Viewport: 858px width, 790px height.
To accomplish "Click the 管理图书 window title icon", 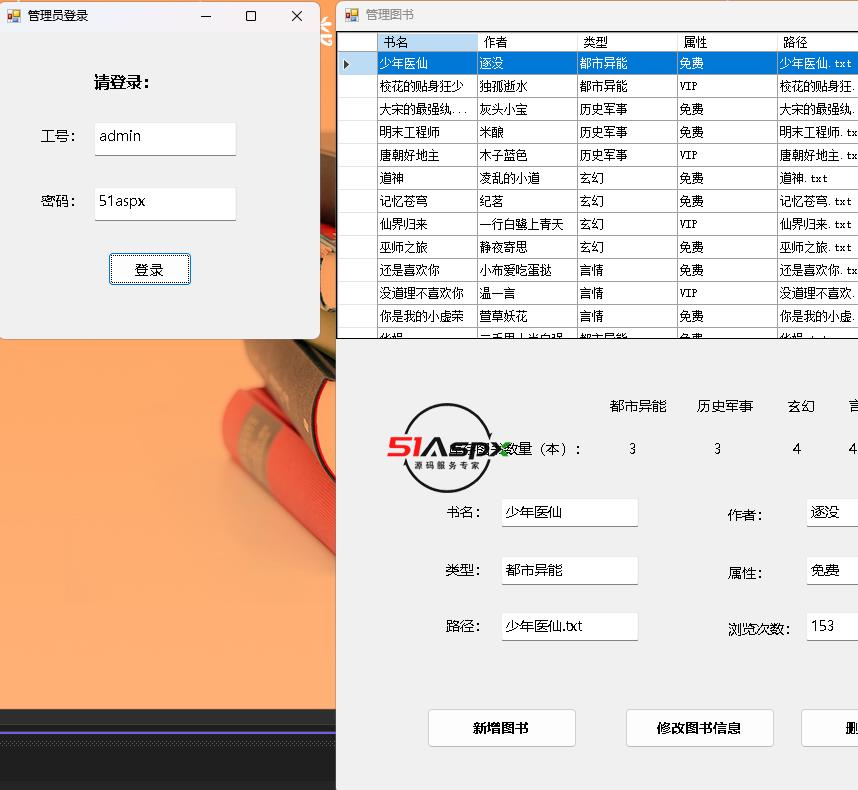I will tap(352, 15).
